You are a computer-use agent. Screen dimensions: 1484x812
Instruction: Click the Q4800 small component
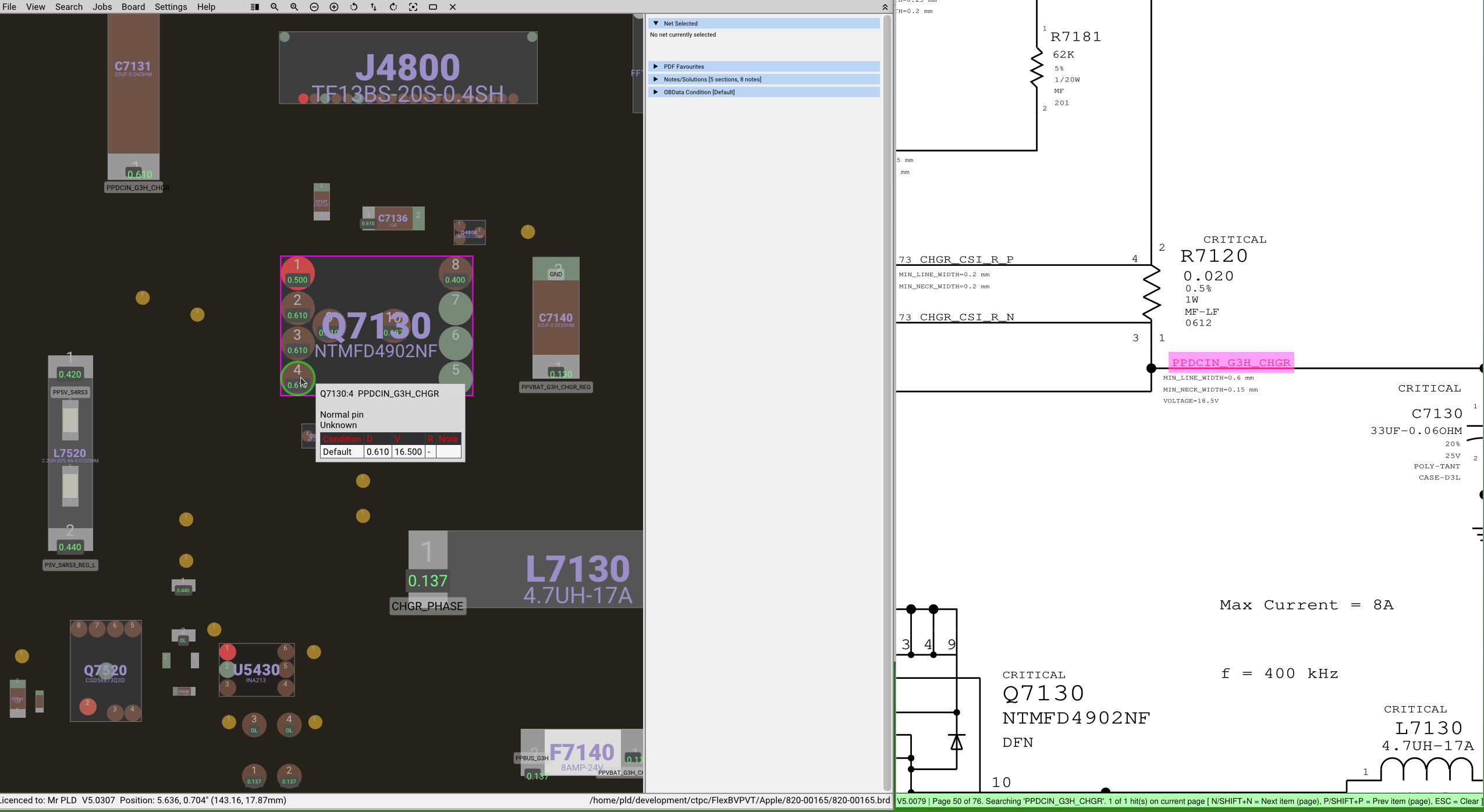click(x=470, y=233)
